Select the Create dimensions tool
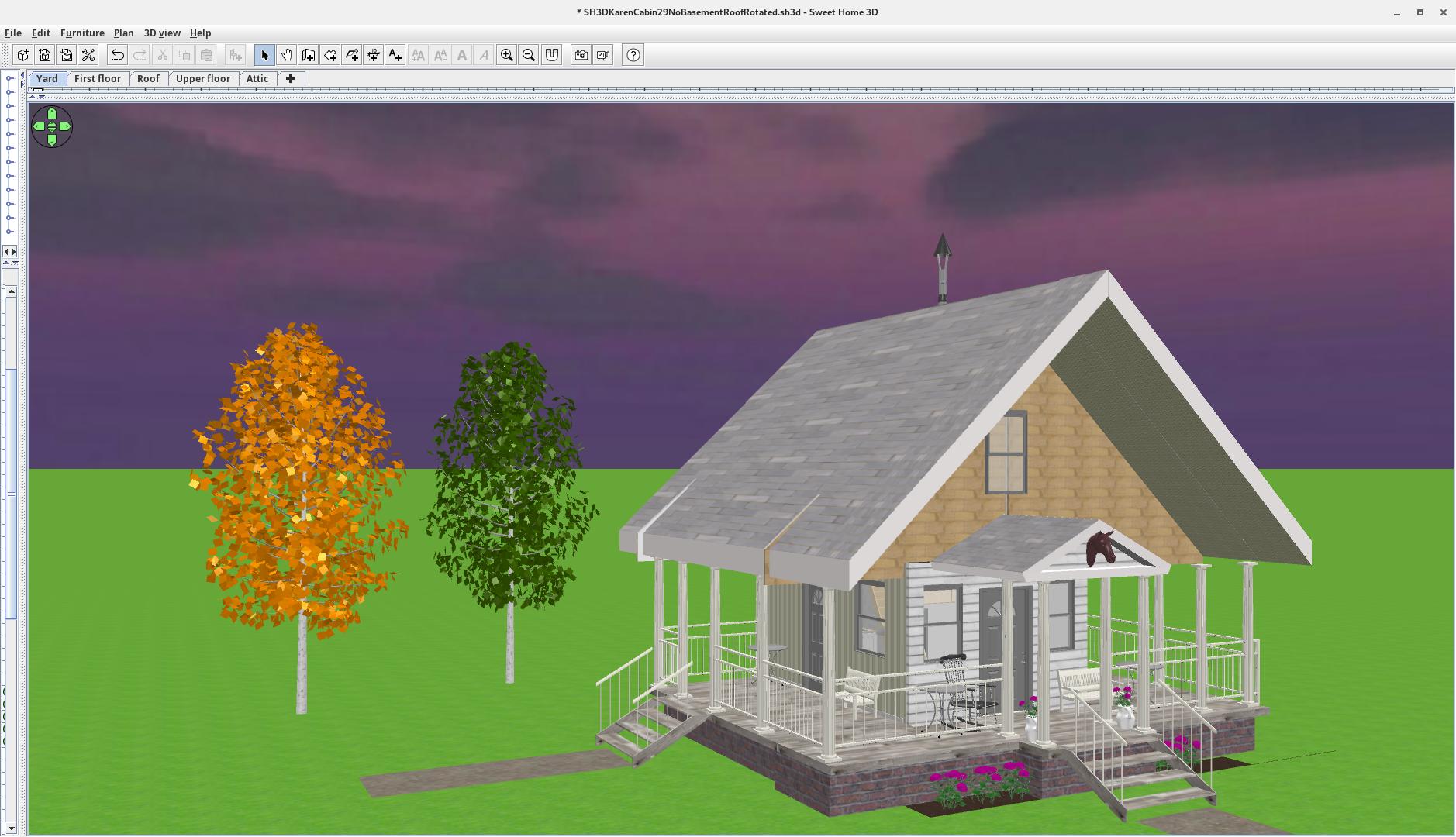This screenshot has height=837, width=1456. click(374, 55)
